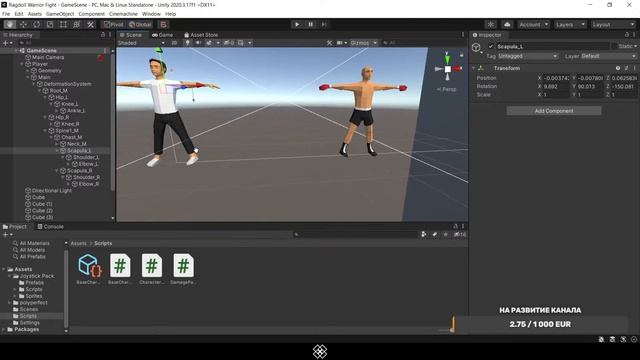Select Directional Light in Hierarchy
640x360 pixels.
point(51,191)
